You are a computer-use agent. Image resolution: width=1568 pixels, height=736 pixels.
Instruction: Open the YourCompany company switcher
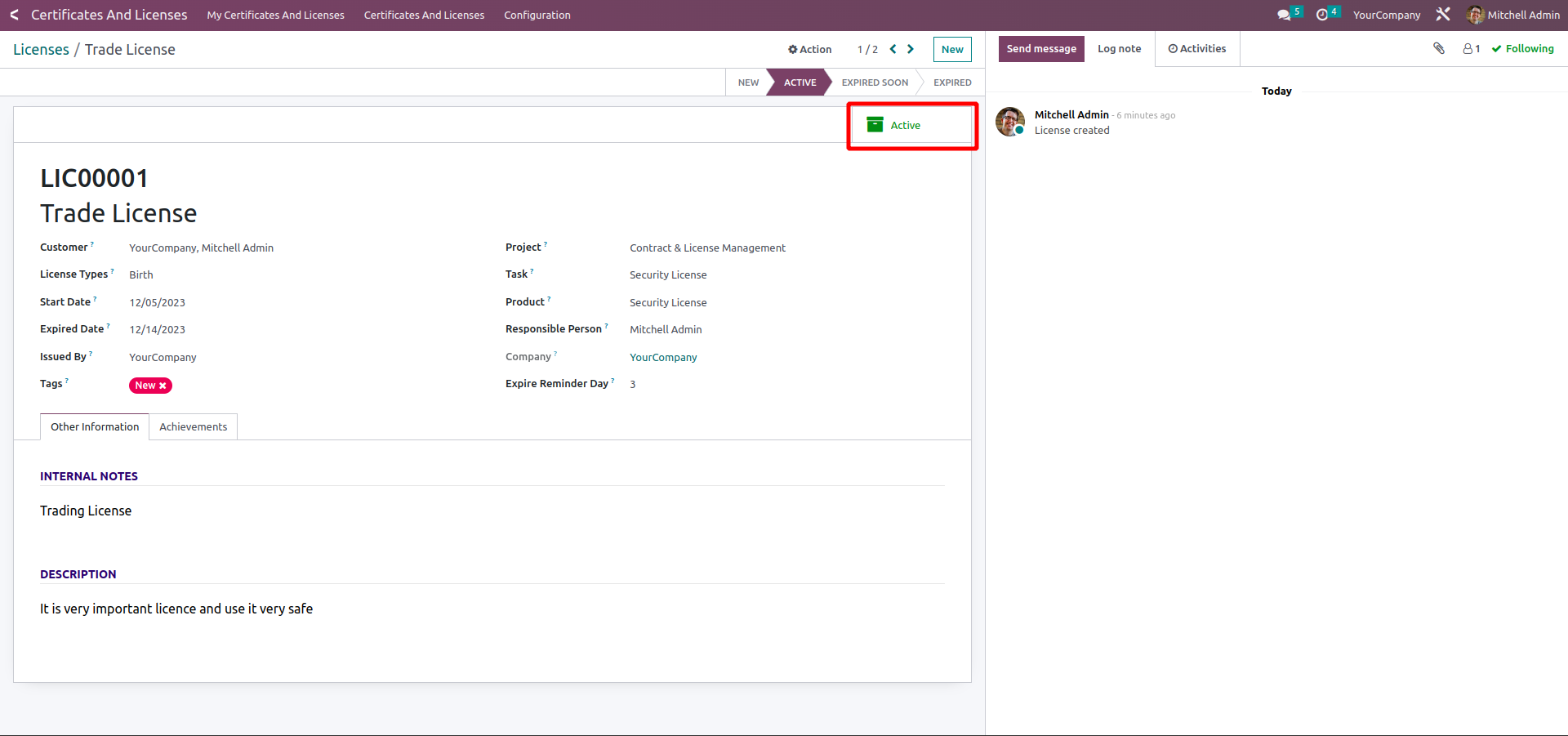tap(1387, 15)
